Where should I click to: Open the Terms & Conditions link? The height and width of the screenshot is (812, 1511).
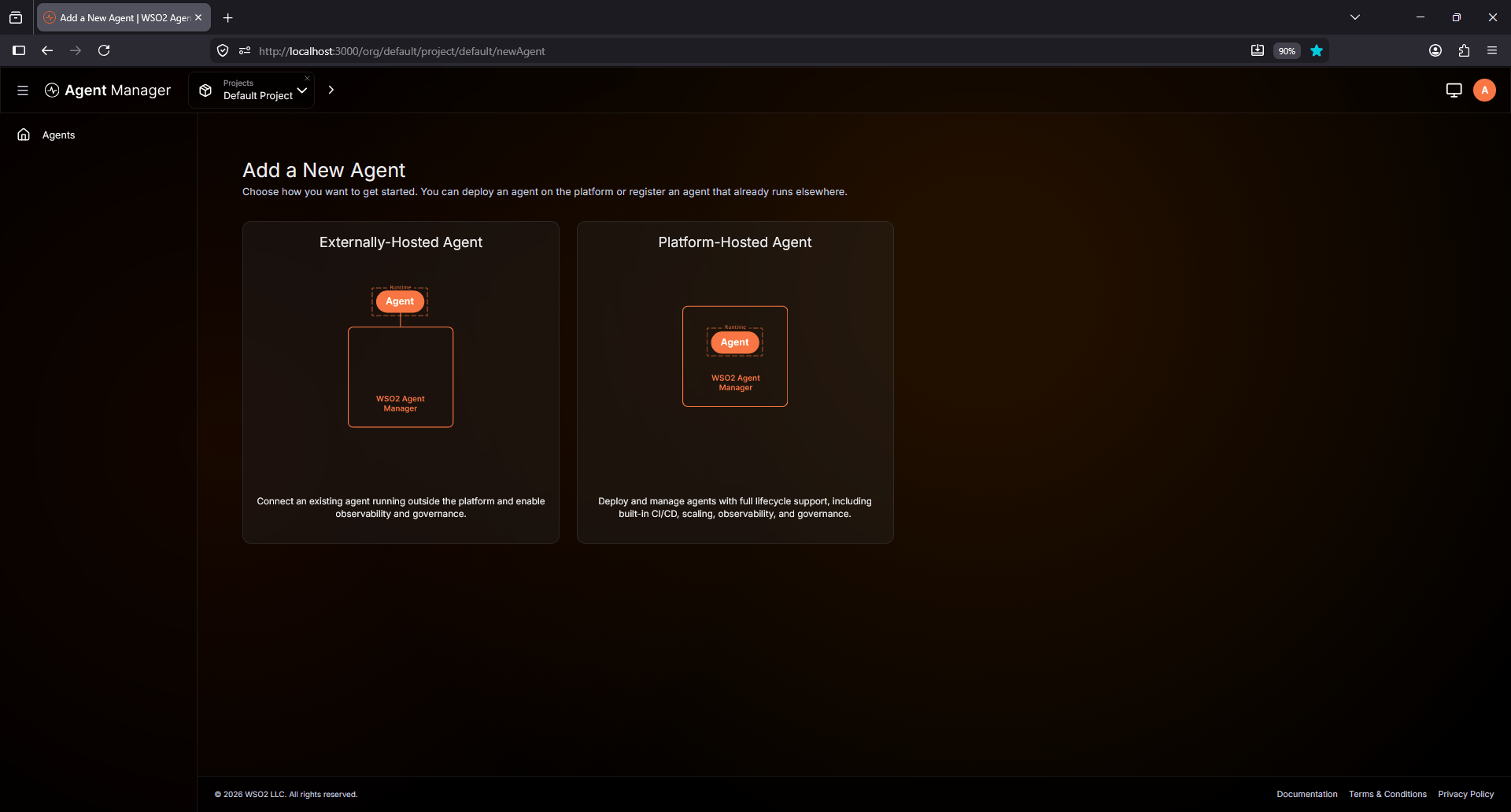[1387, 795]
